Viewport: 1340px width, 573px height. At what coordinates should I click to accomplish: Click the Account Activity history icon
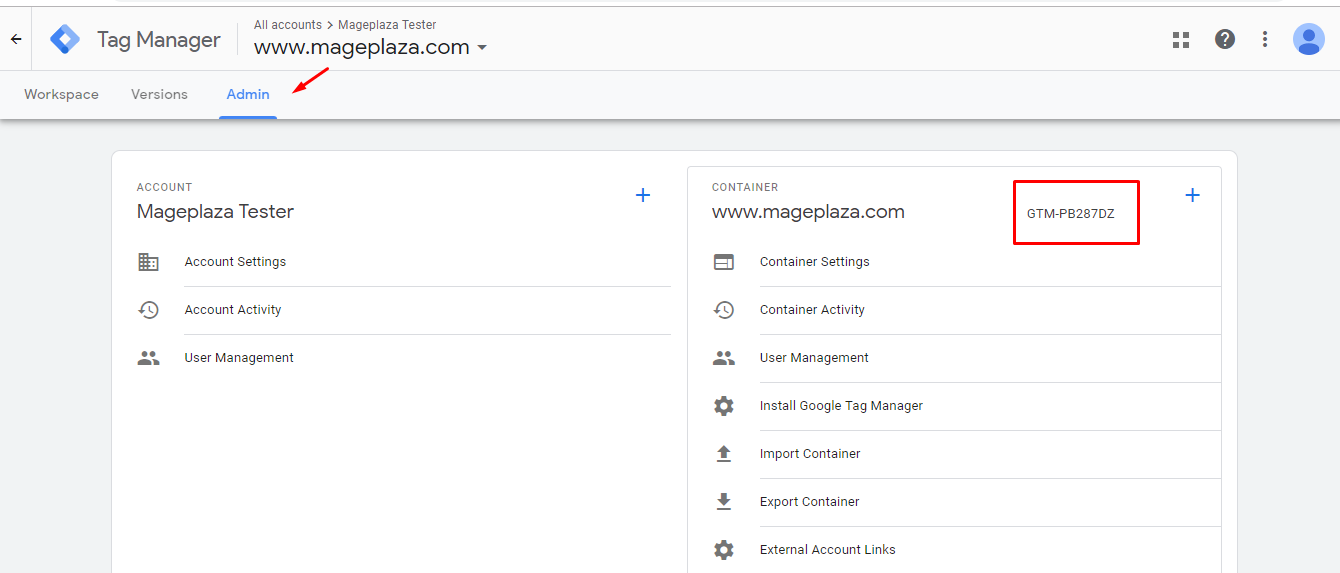148,310
